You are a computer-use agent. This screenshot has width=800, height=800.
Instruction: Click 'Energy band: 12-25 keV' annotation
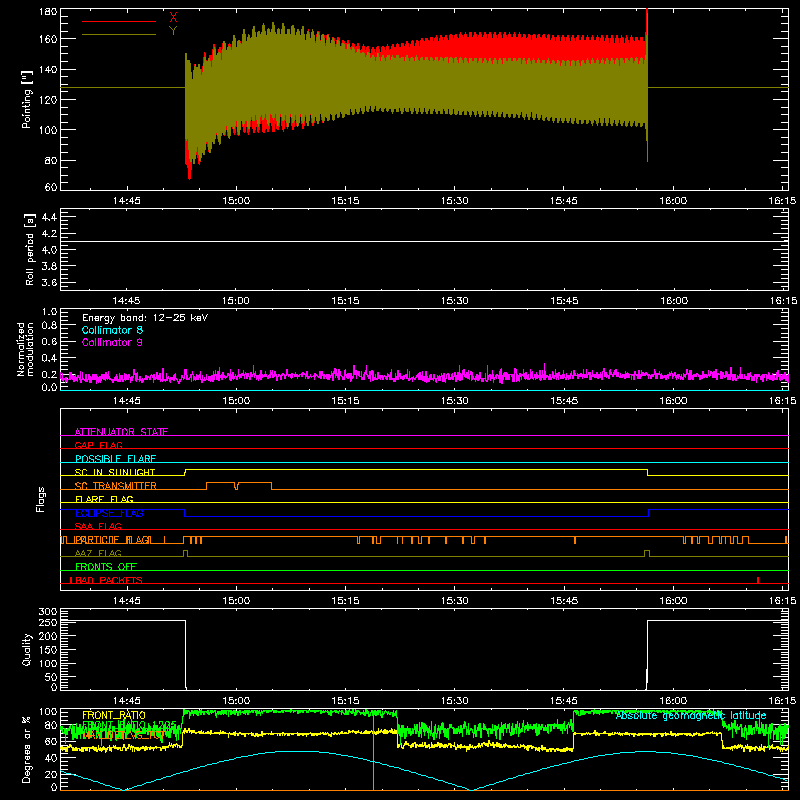tap(145, 317)
